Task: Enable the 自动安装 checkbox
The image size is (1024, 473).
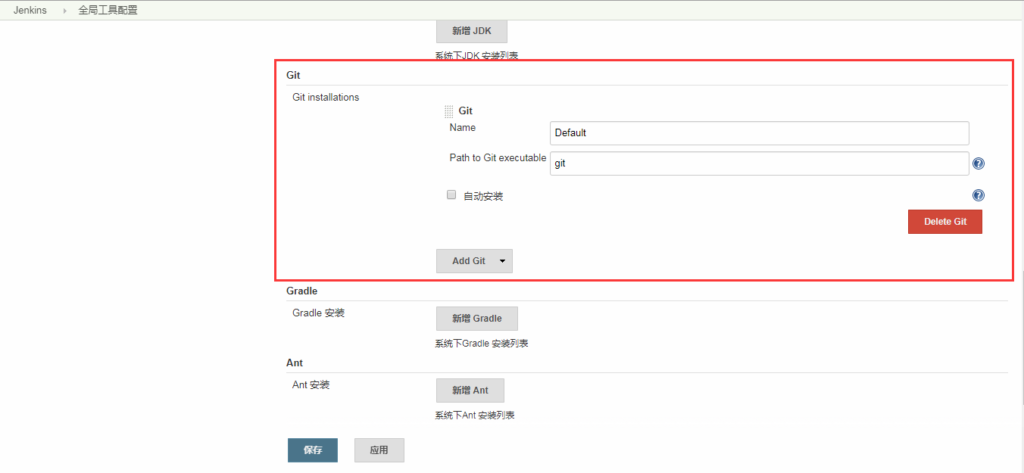Action: click(x=452, y=195)
